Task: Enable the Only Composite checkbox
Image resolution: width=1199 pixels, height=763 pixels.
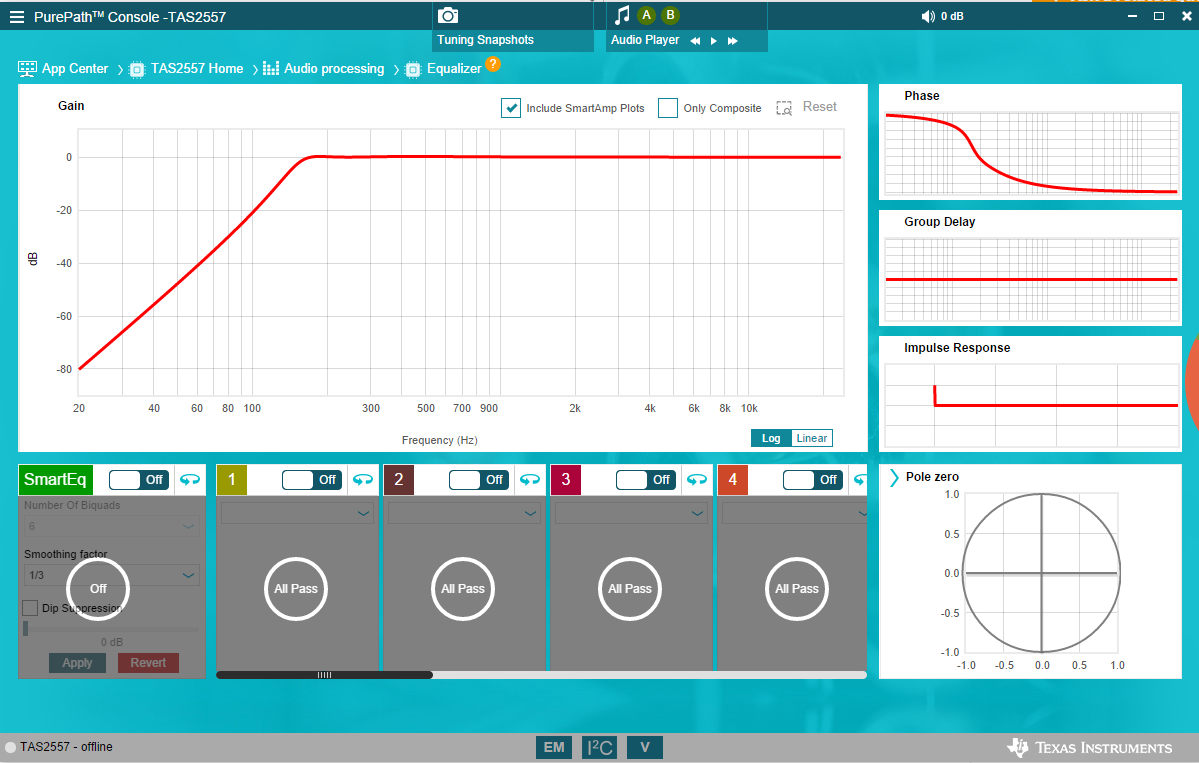Action: [668, 108]
